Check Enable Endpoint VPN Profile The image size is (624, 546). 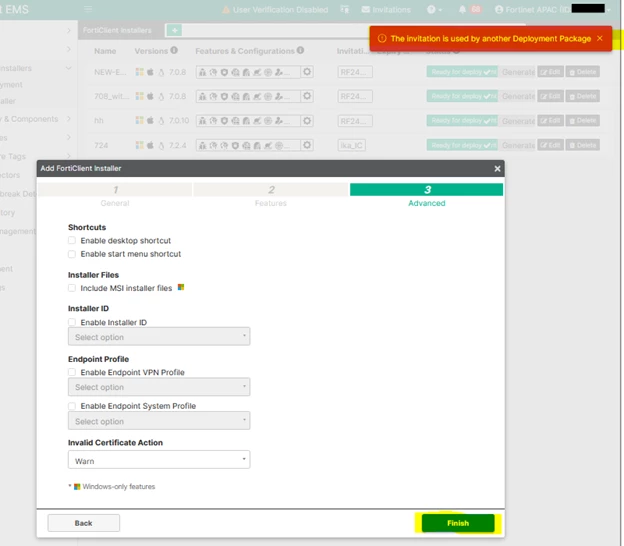pyautogui.click(x=72, y=372)
